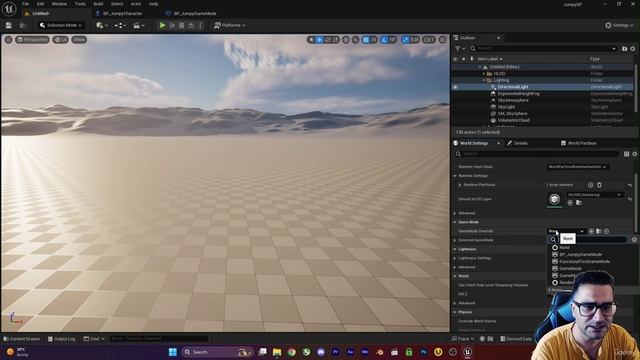Viewport: 640px width, 360px height.
Task: Switch to the BP_JumpyGameMode tab
Action: 195,13
